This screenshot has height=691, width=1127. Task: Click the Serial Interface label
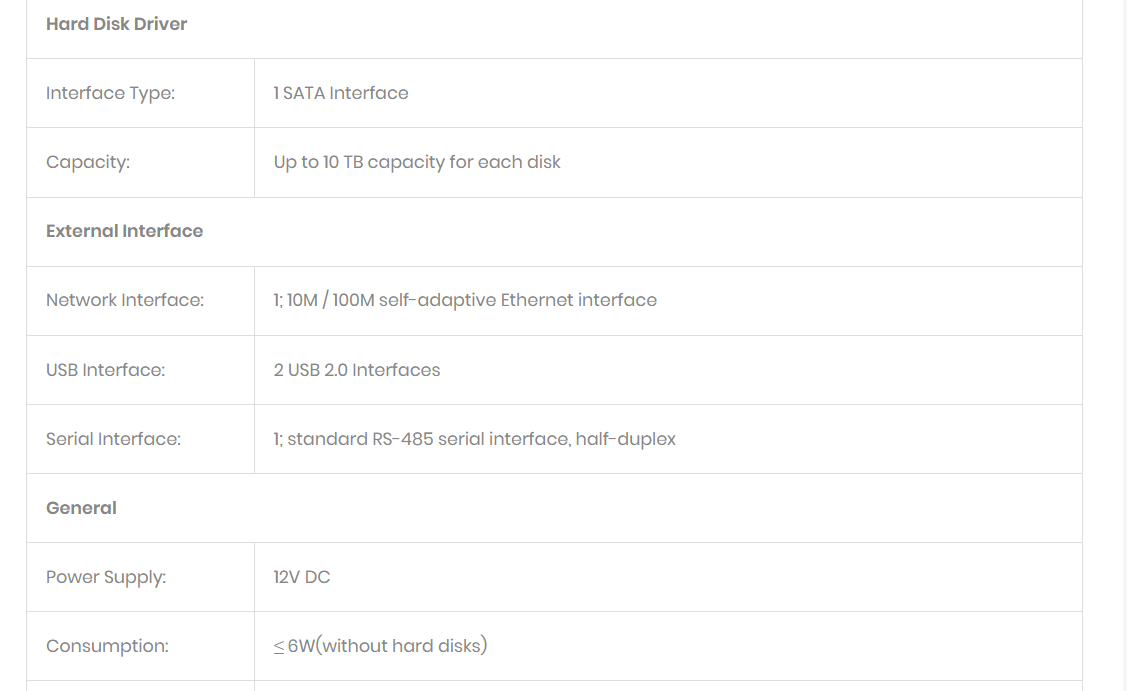click(113, 439)
